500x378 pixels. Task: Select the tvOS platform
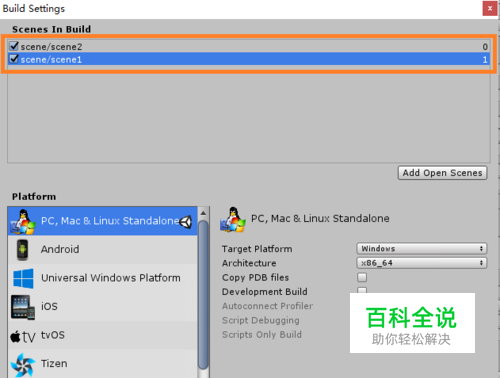(x=103, y=335)
